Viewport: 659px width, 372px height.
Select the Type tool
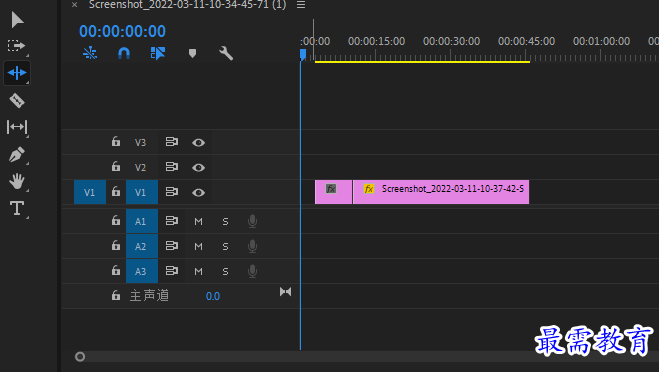(x=17, y=208)
